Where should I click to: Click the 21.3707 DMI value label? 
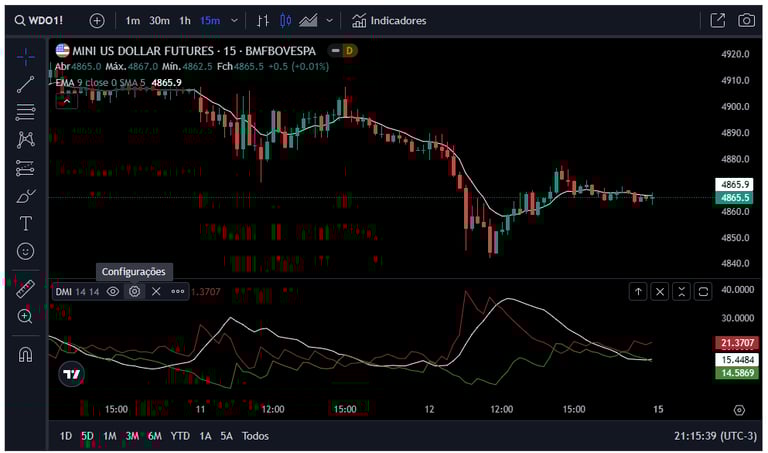(738, 343)
